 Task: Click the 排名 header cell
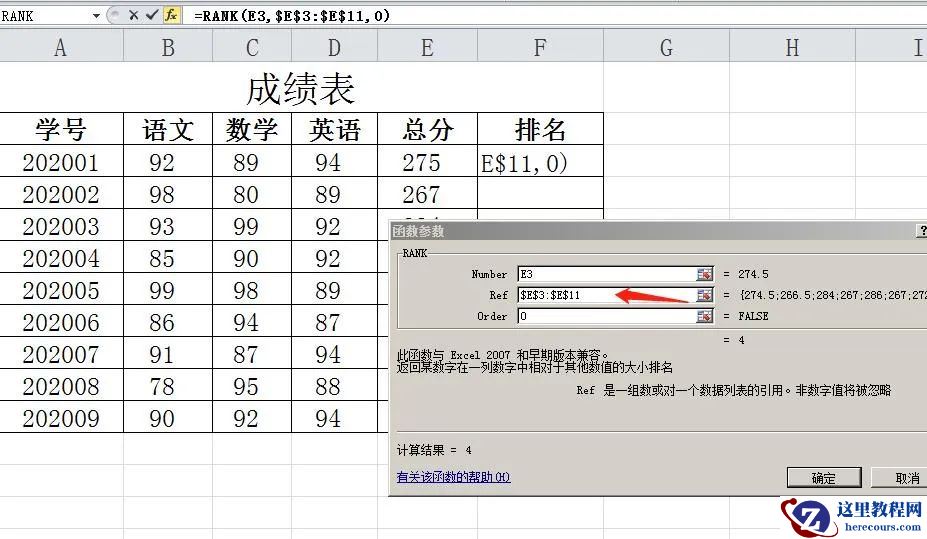pyautogui.click(x=540, y=129)
